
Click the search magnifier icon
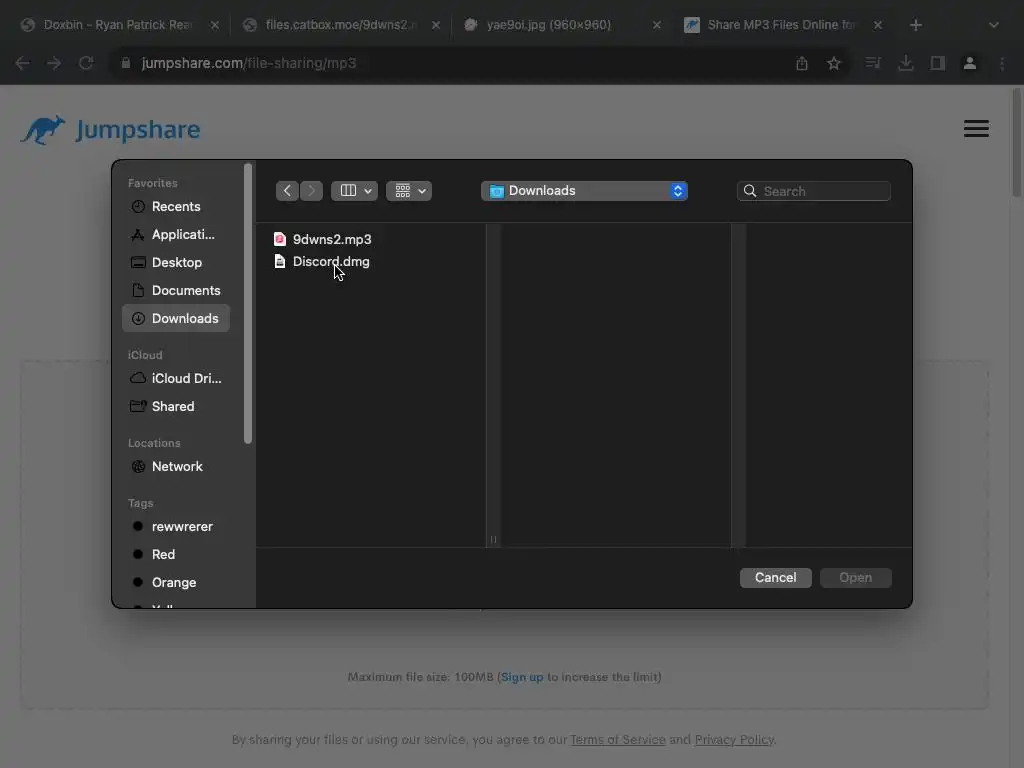[x=750, y=191]
